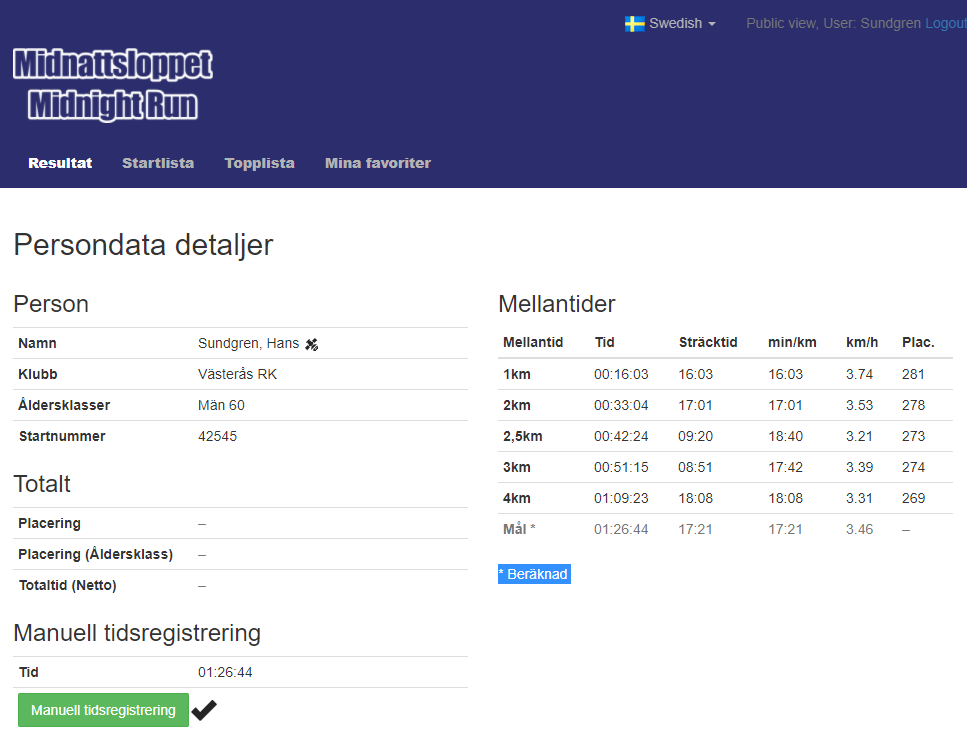967x738 pixels.
Task: Click the Swedish flag icon
Action: [635, 24]
